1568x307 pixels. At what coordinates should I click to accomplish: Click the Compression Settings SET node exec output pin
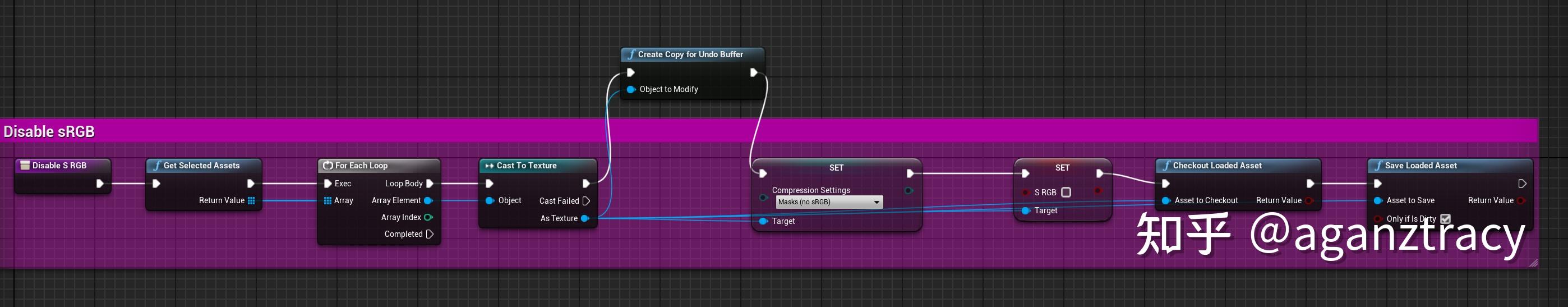click(910, 173)
